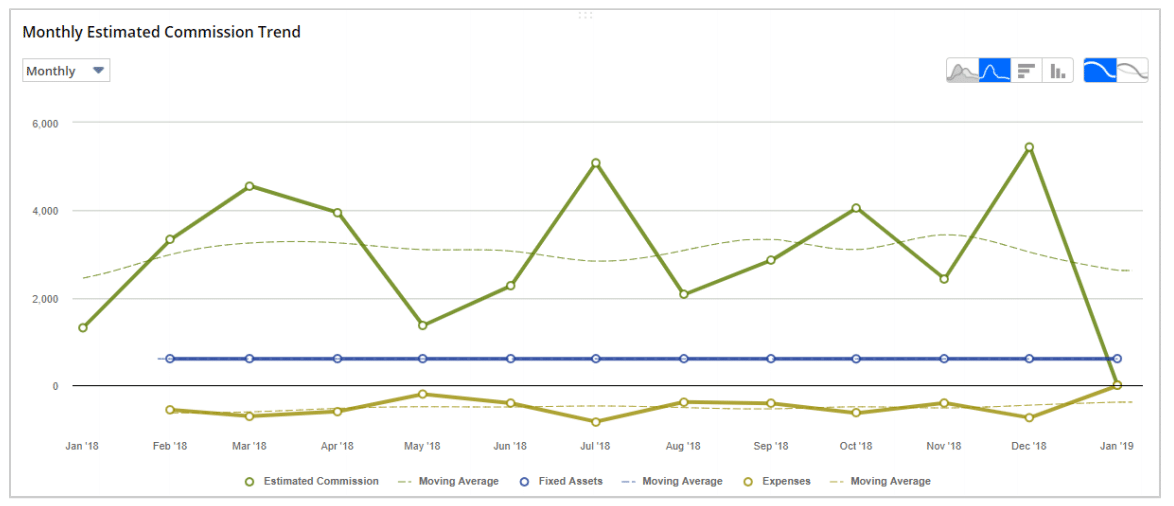Select the Mar '18 Estimated Commission point
1174x506 pixels.
(x=249, y=186)
